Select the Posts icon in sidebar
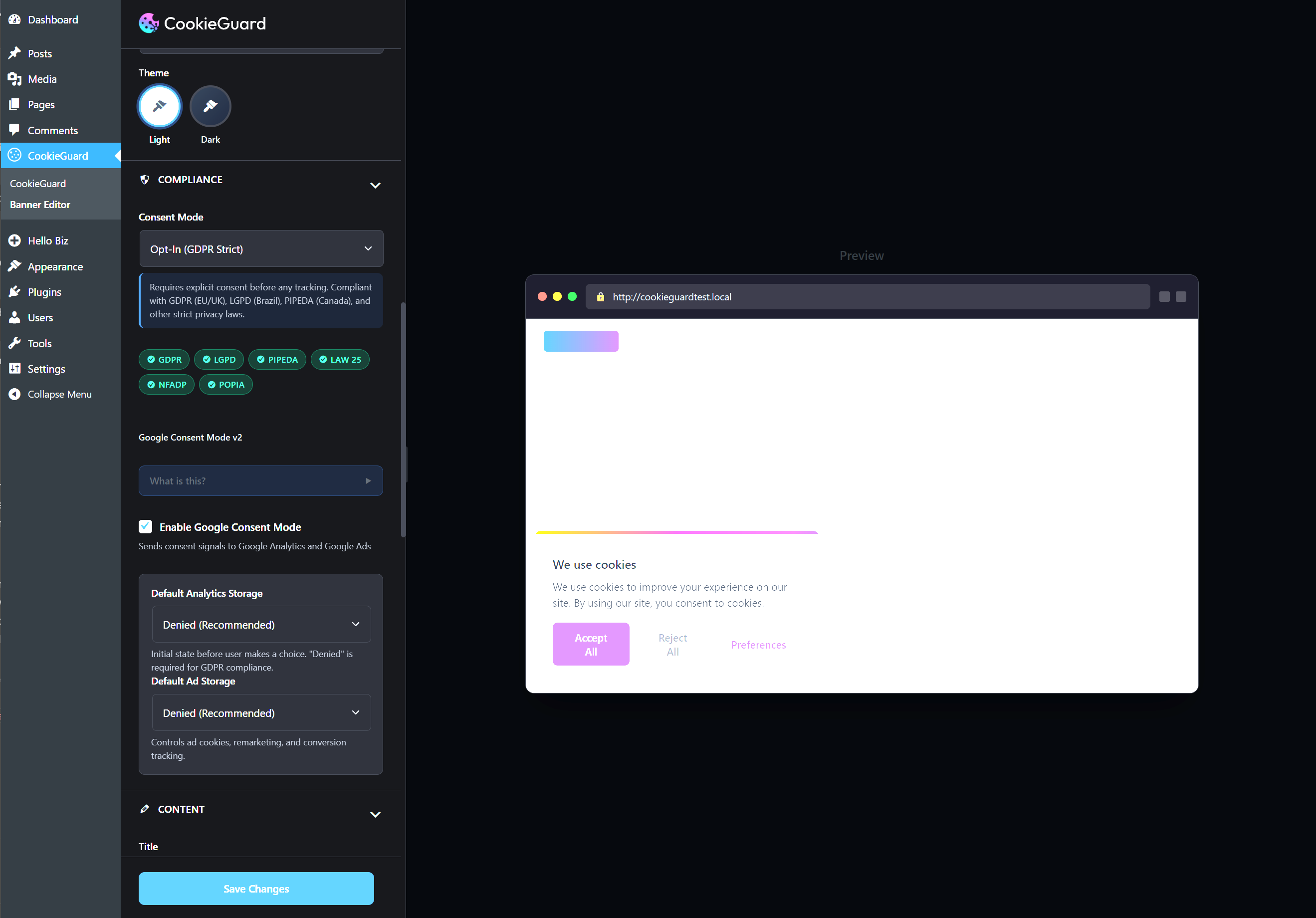 click(x=15, y=52)
